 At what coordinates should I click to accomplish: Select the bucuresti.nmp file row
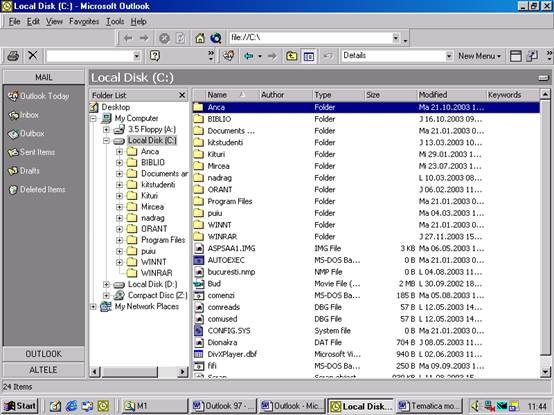click(x=366, y=272)
